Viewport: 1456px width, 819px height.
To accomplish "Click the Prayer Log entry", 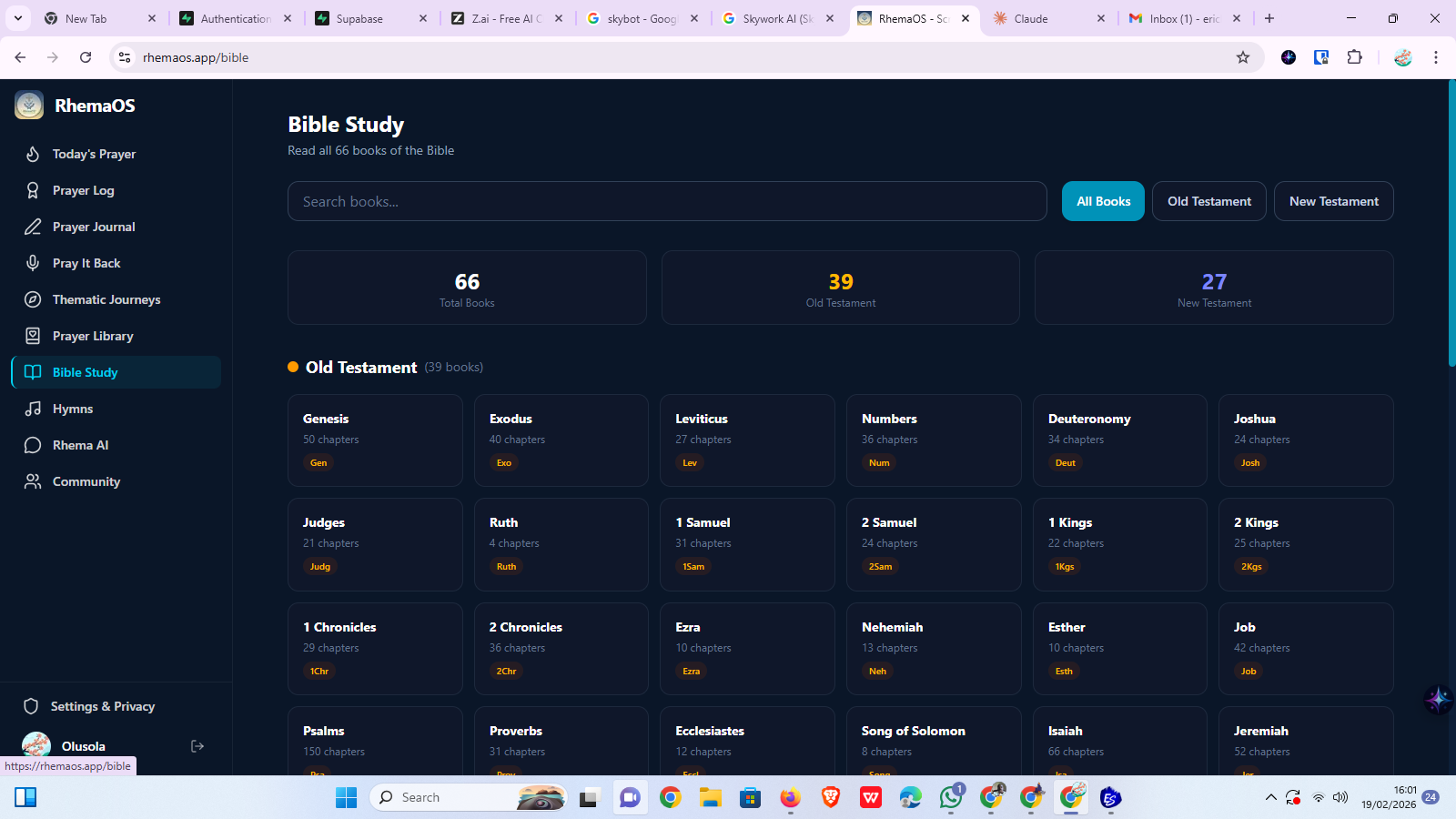I will (82, 190).
